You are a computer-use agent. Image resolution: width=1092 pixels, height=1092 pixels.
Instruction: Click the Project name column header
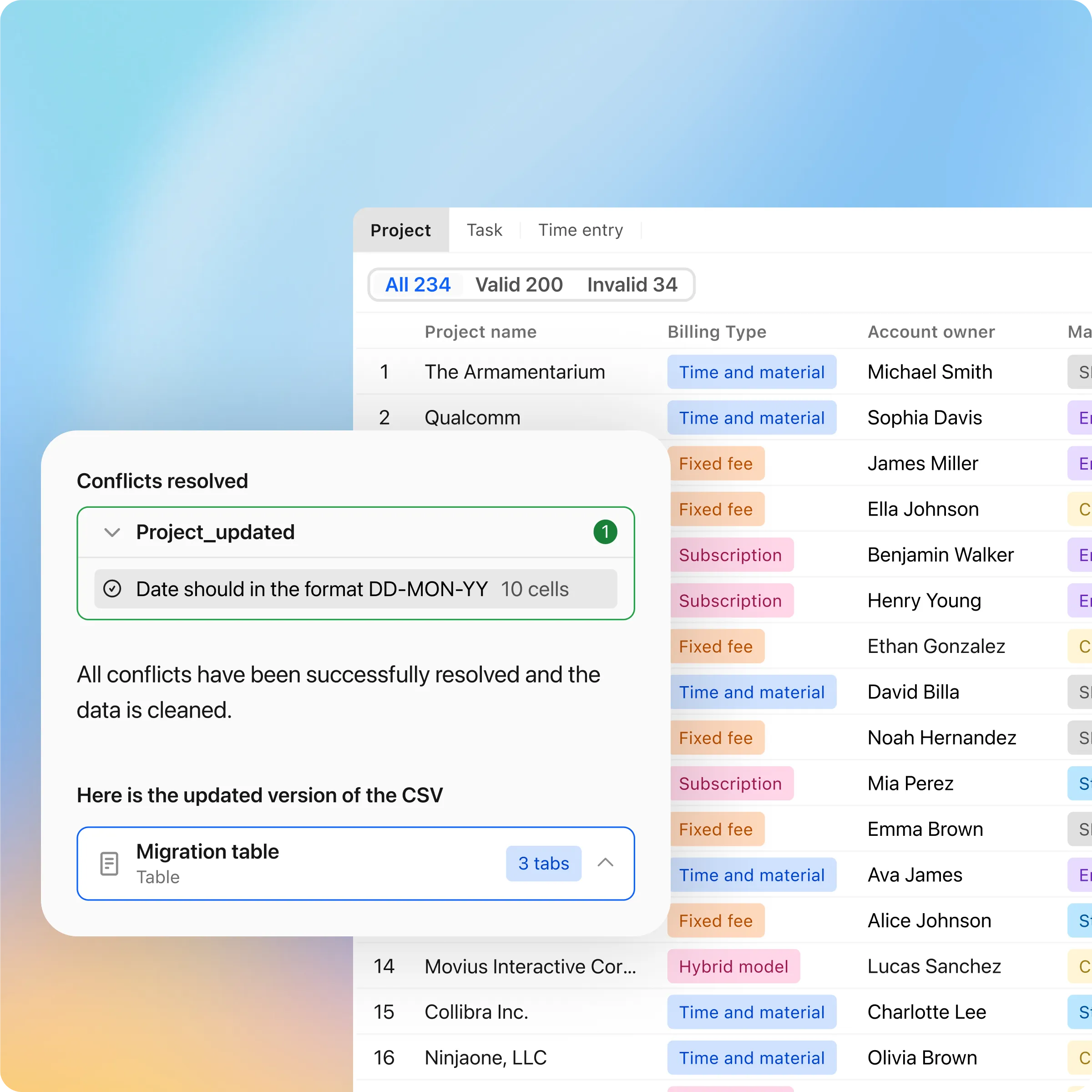pyautogui.click(x=480, y=332)
